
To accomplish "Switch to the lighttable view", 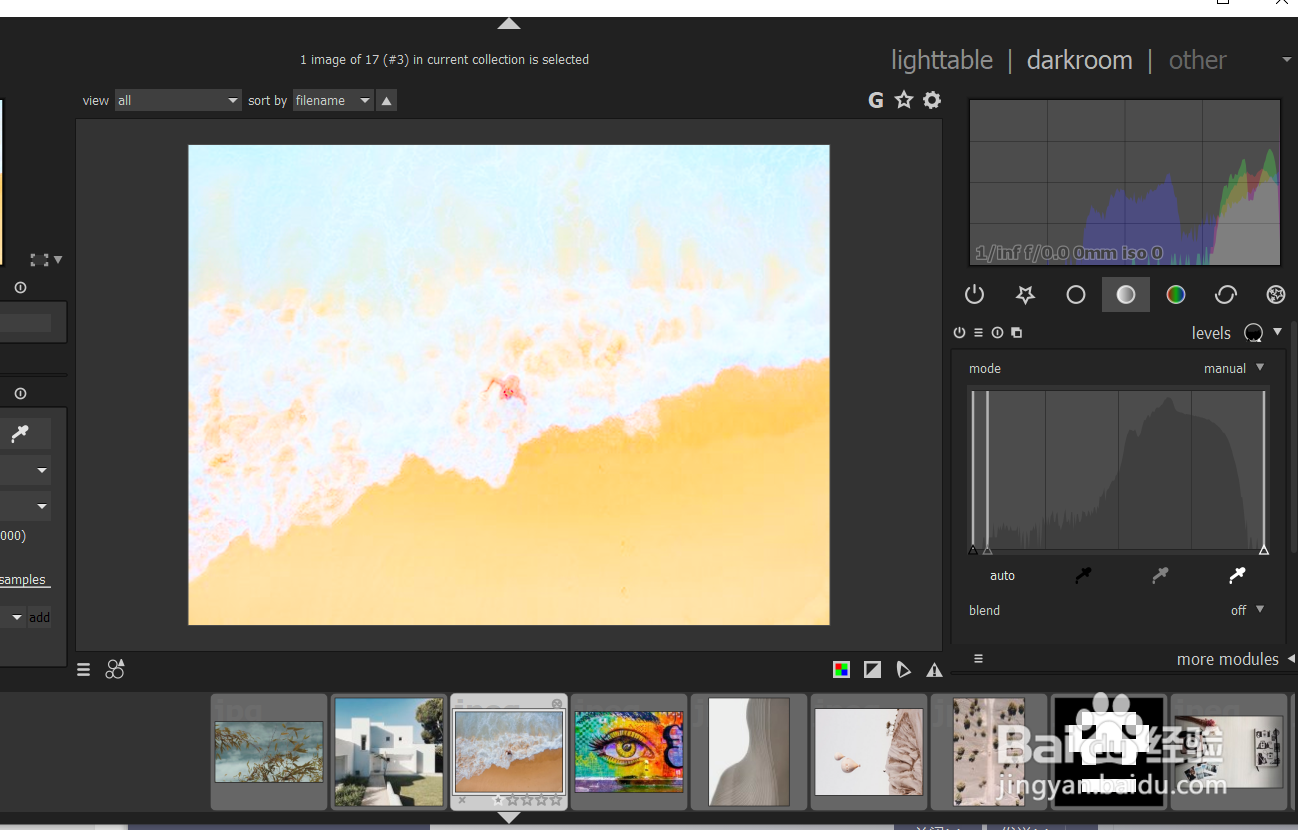I will click(942, 60).
